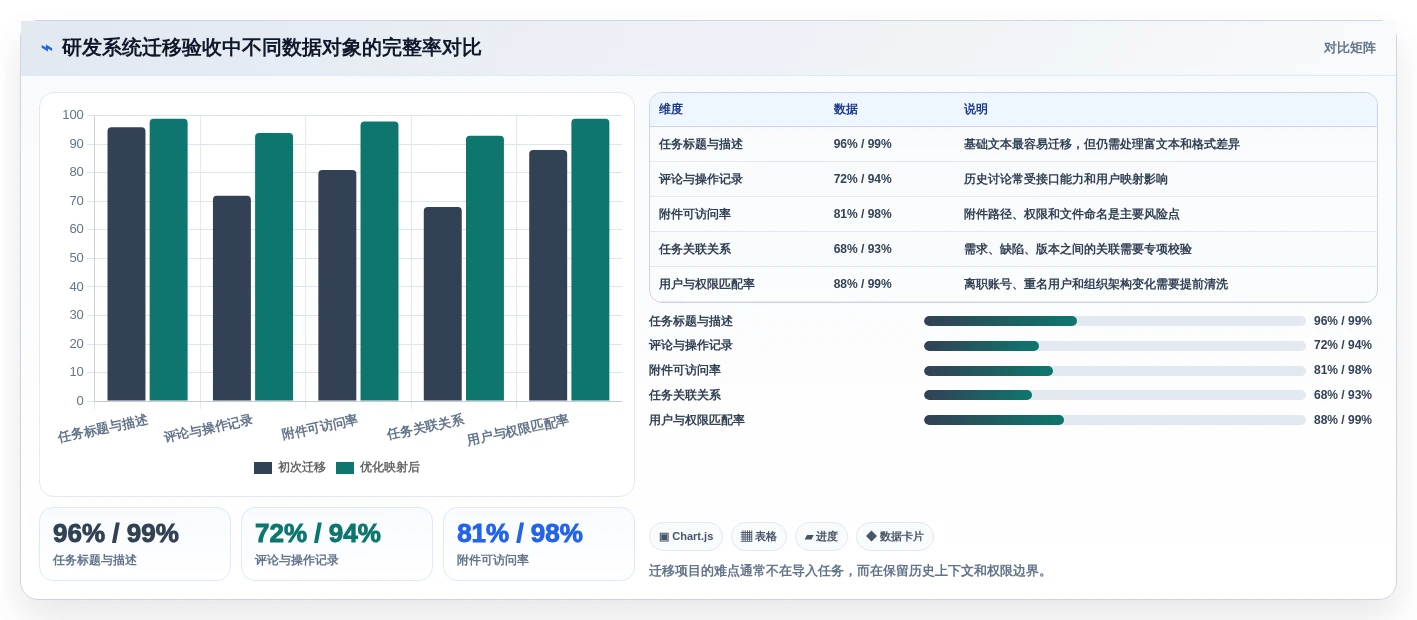Click the teal bar for 用户与权限匹配率
Image resolution: width=1417 pixels, height=620 pixels.
[590, 260]
